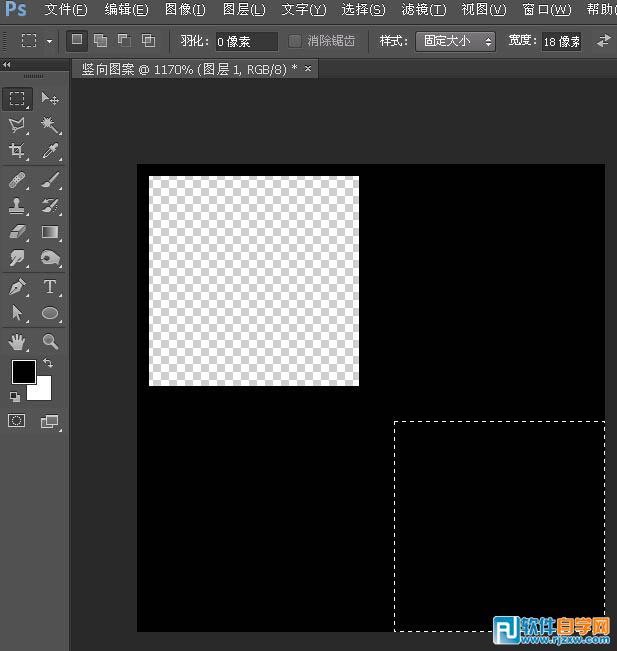Collapse the toolbox panel with double arrows
The width and height of the screenshot is (617, 651).
point(7,65)
